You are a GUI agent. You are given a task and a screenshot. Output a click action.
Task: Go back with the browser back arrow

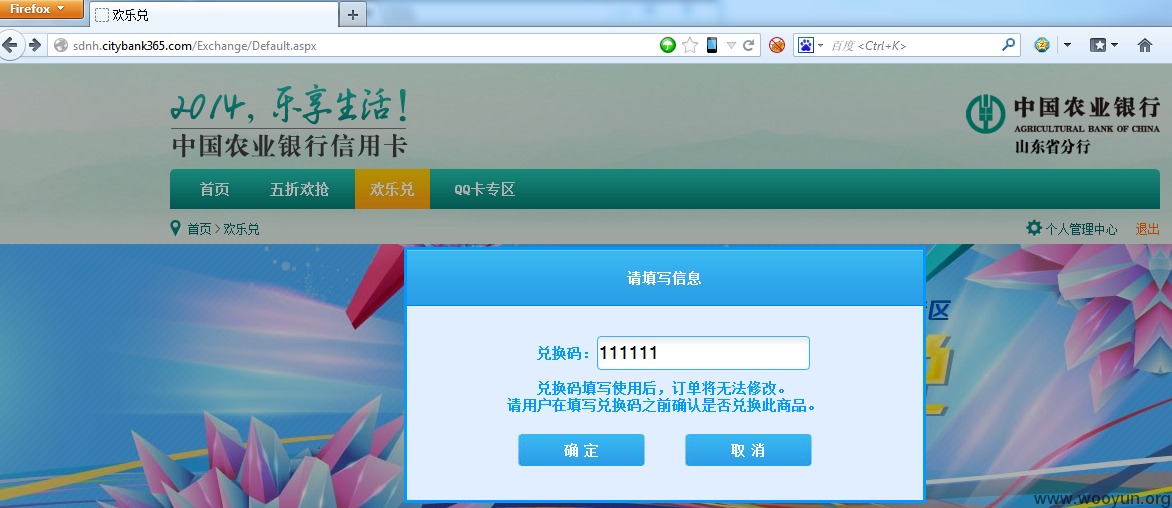pyautogui.click(x=10, y=46)
